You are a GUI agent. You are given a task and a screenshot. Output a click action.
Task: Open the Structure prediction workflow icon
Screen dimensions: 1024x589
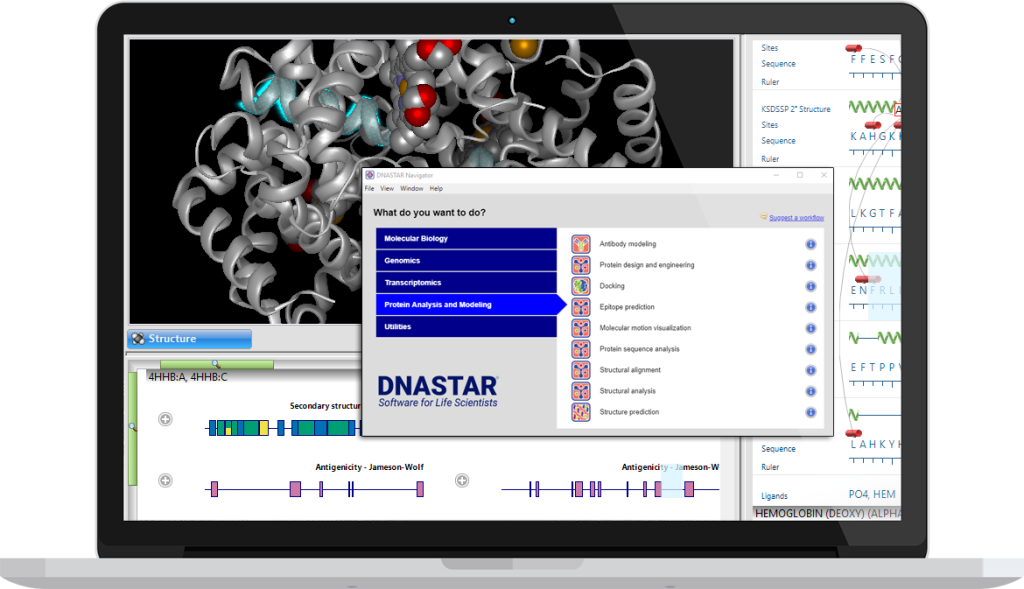(x=581, y=412)
